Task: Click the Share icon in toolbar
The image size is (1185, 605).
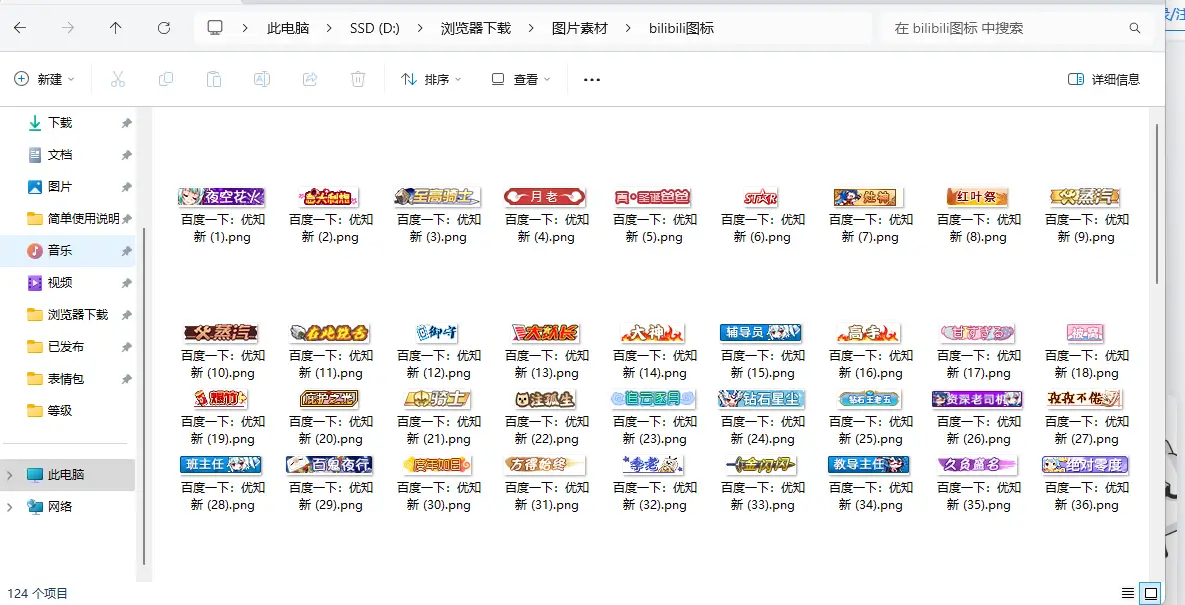Action: click(x=310, y=79)
